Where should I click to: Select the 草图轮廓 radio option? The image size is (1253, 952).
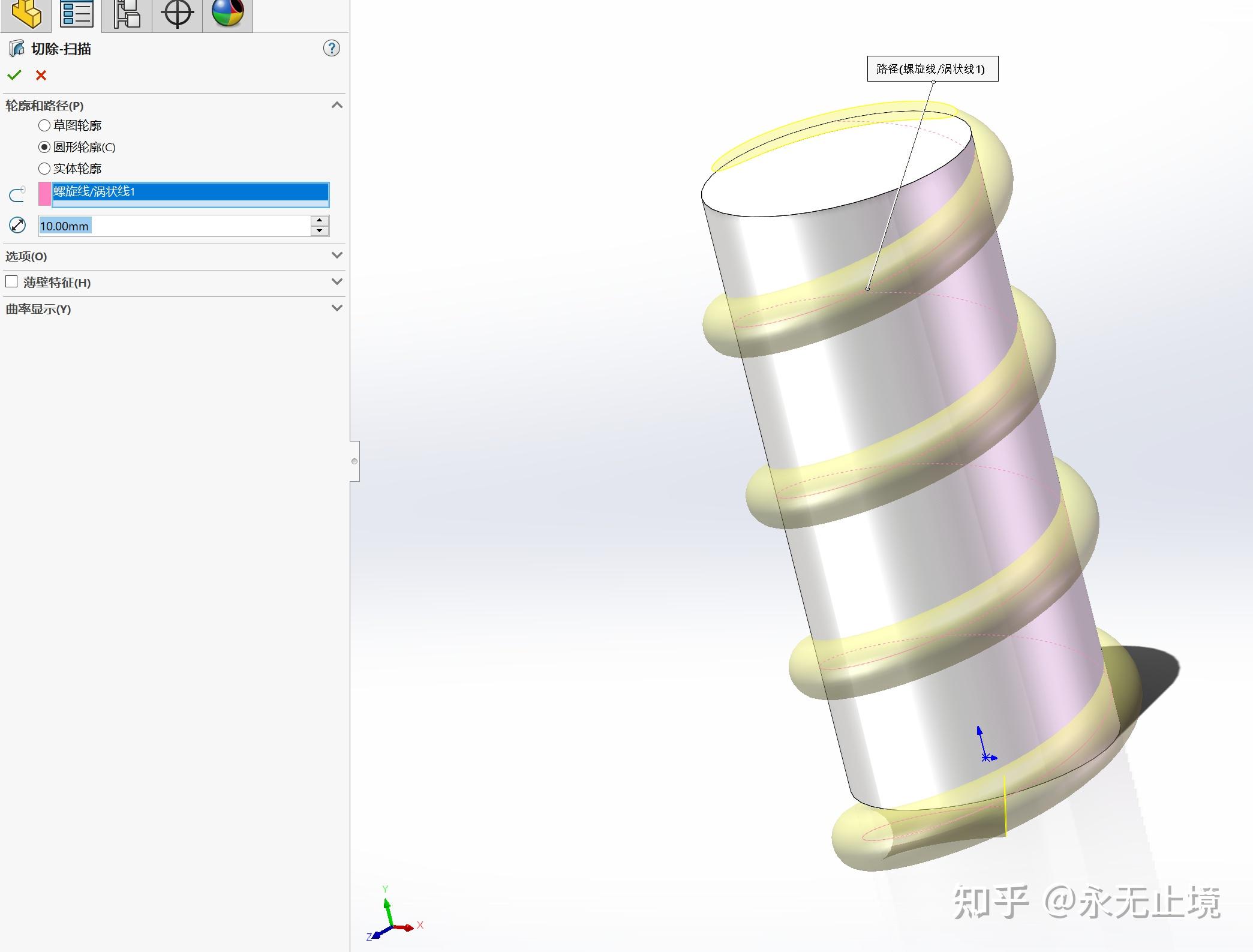[x=44, y=125]
